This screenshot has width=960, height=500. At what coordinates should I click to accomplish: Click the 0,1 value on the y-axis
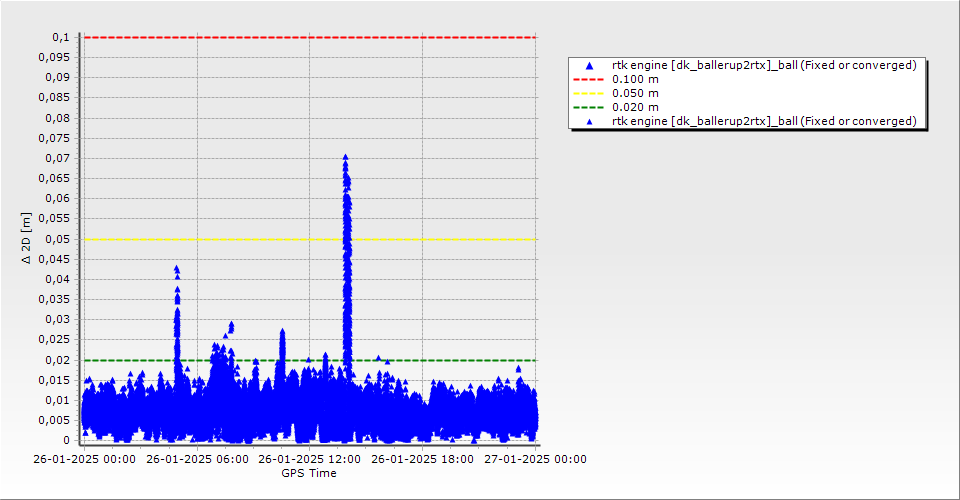61,37
